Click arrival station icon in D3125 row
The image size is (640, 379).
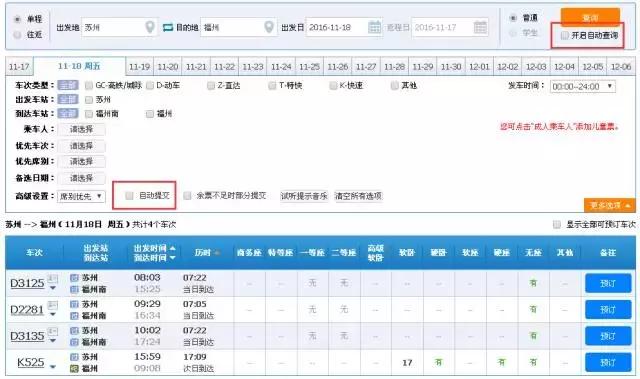click(74, 289)
